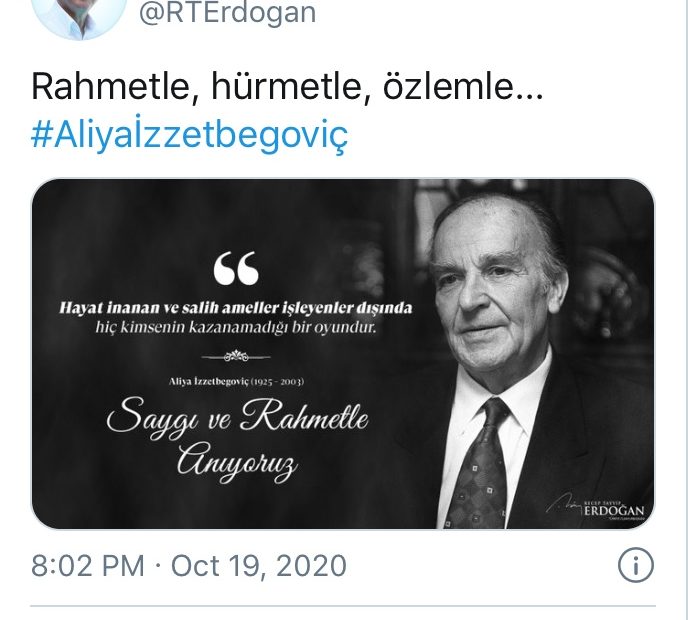
Task: Click the portrait of the man in suit
Action: pyautogui.click(x=520, y=330)
